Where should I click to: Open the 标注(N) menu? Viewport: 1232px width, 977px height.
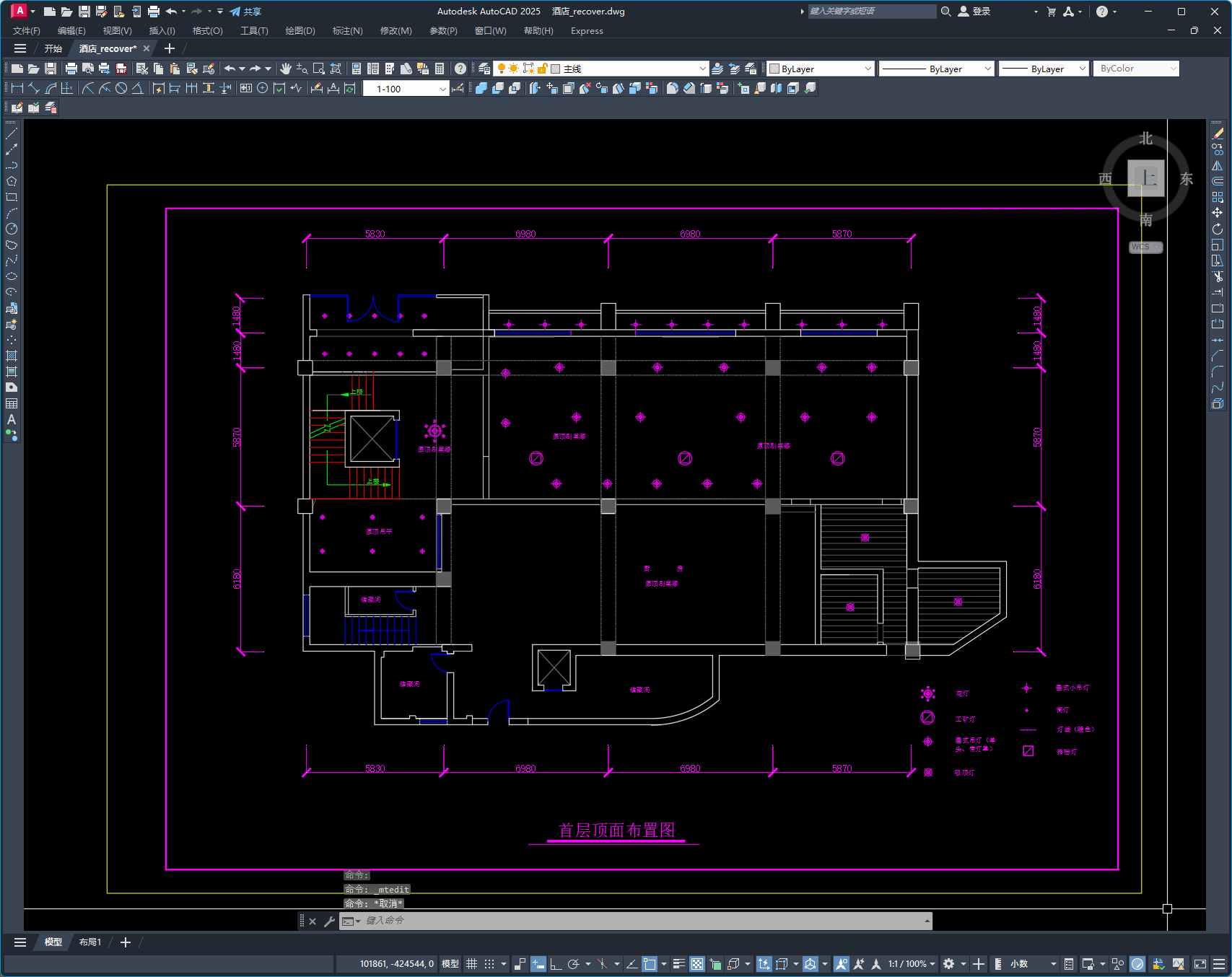click(348, 31)
